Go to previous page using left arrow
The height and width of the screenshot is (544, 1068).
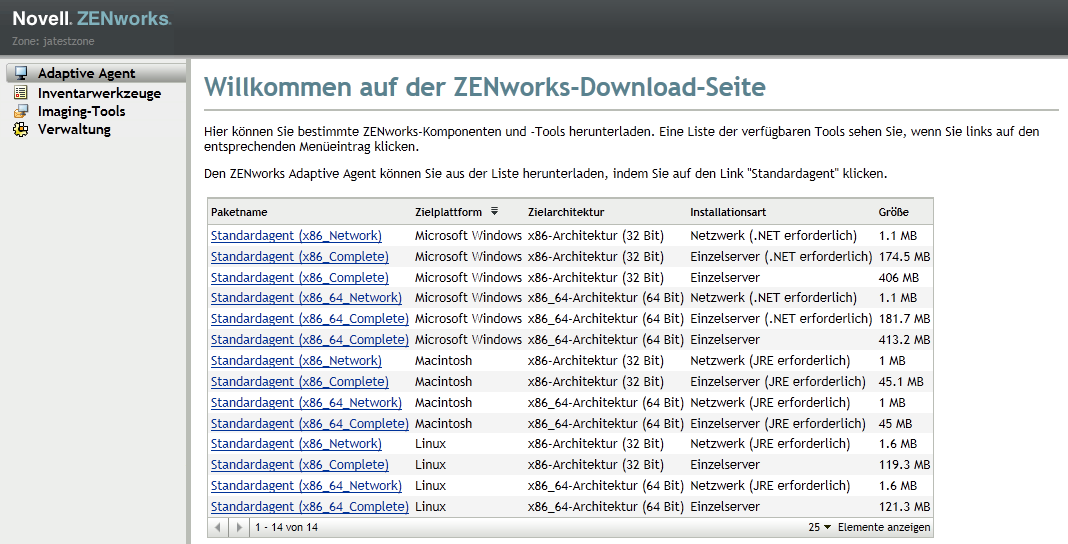[x=220, y=527]
